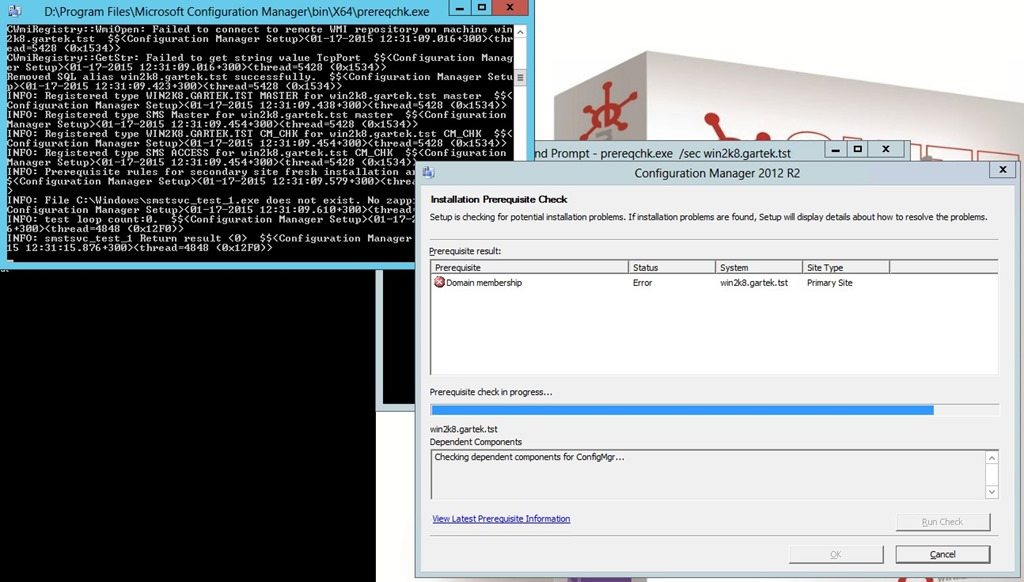Click the greyed OK button

tap(835, 554)
